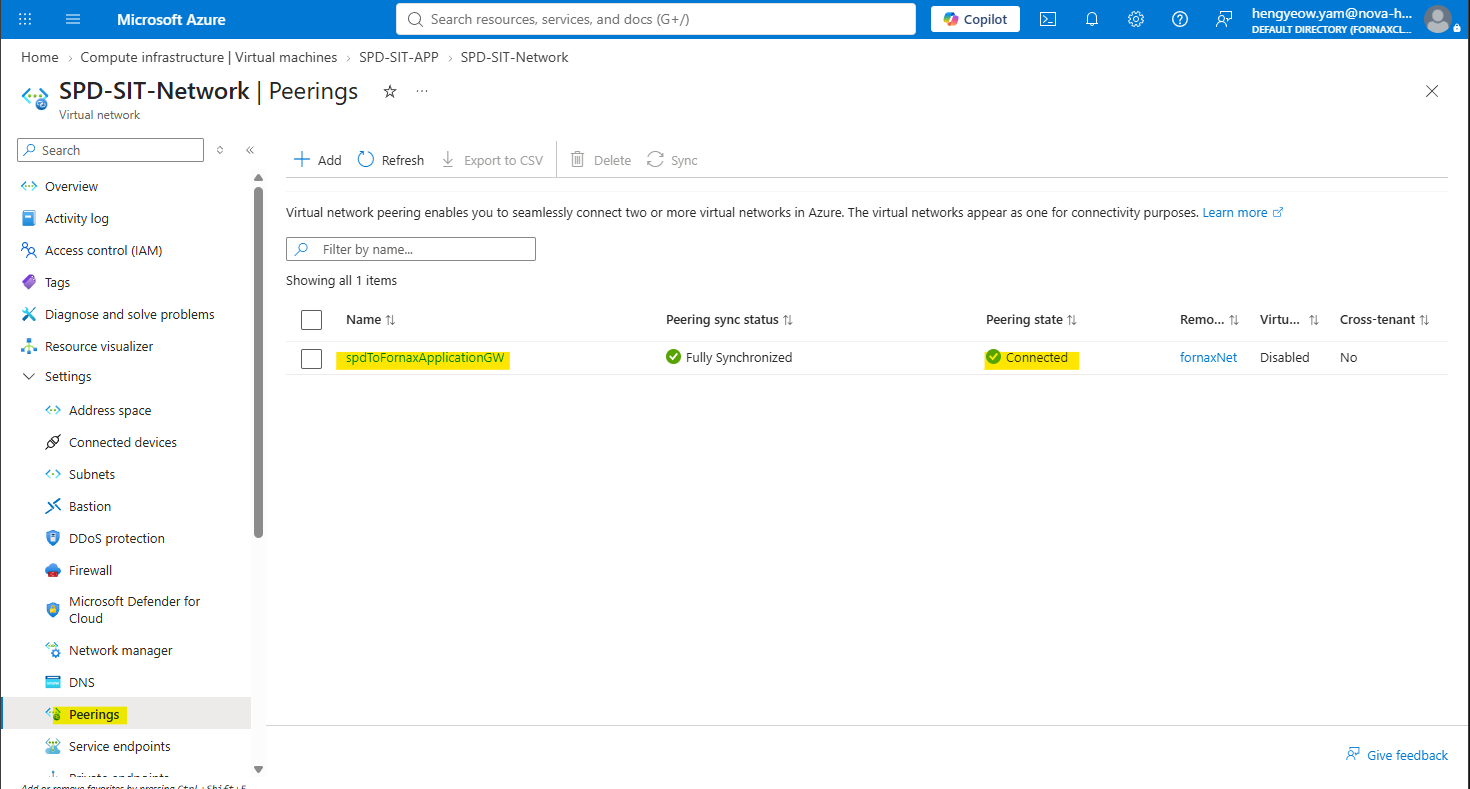Open Firewall in the left menu
Viewport: 1470px width, 789px height.
90,571
